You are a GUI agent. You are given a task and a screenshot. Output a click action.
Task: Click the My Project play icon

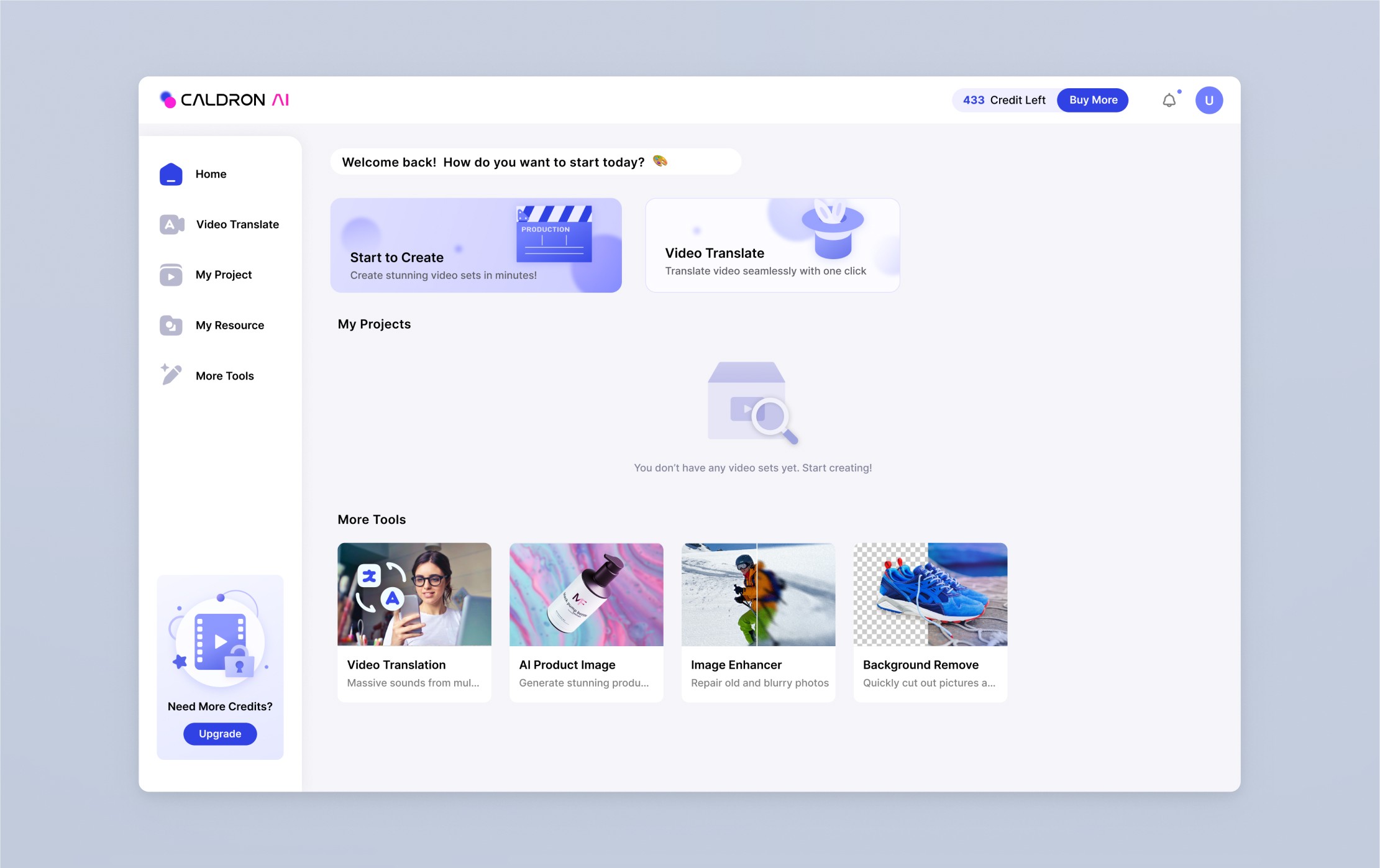pyautogui.click(x=171, y=275)
